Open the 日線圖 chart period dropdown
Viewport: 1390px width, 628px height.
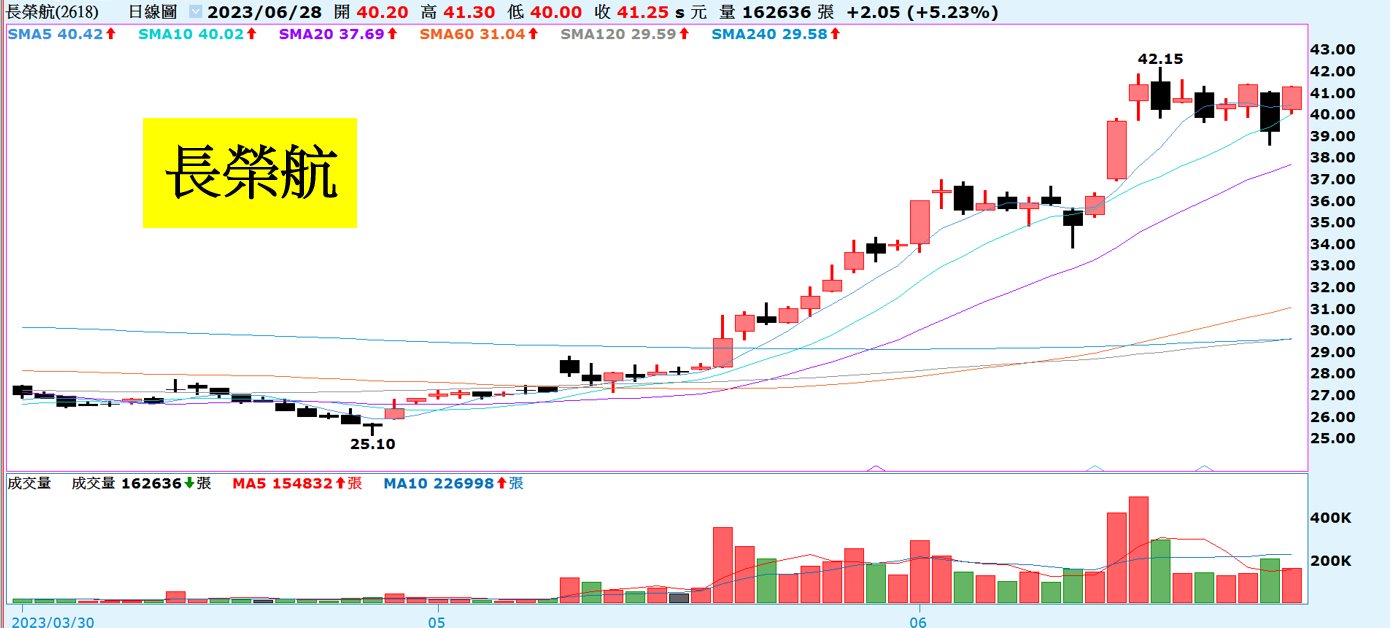click(x=194, y=13)
